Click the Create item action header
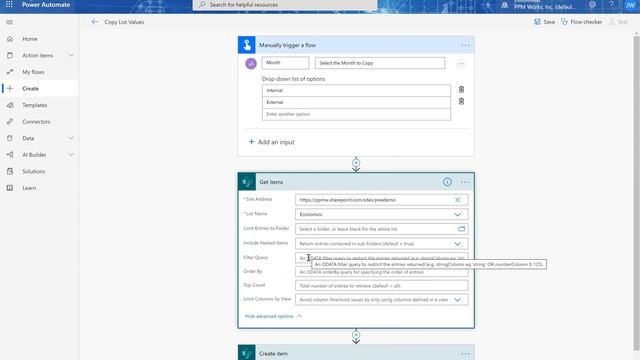The image size is (640, 360). [x=356, y=353]
